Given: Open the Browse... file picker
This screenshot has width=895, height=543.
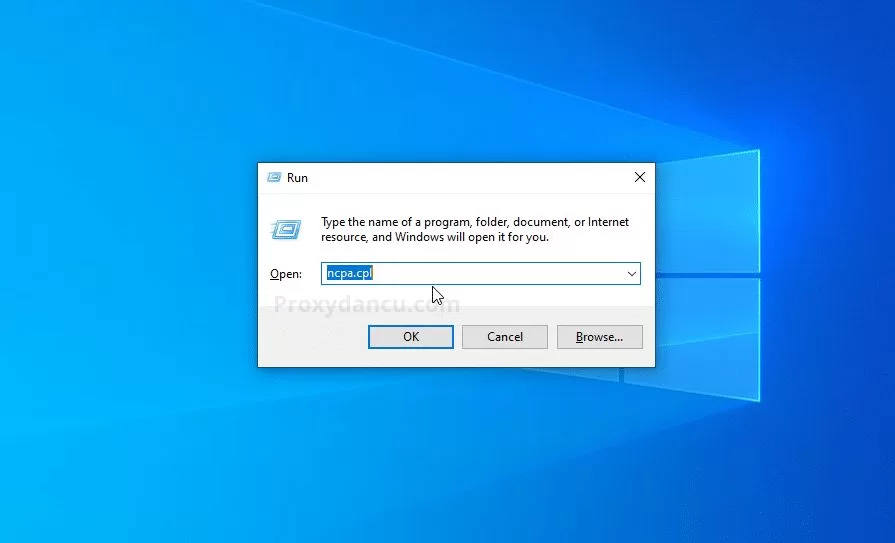Looking at the screenshot, I should tap(599, 337).
